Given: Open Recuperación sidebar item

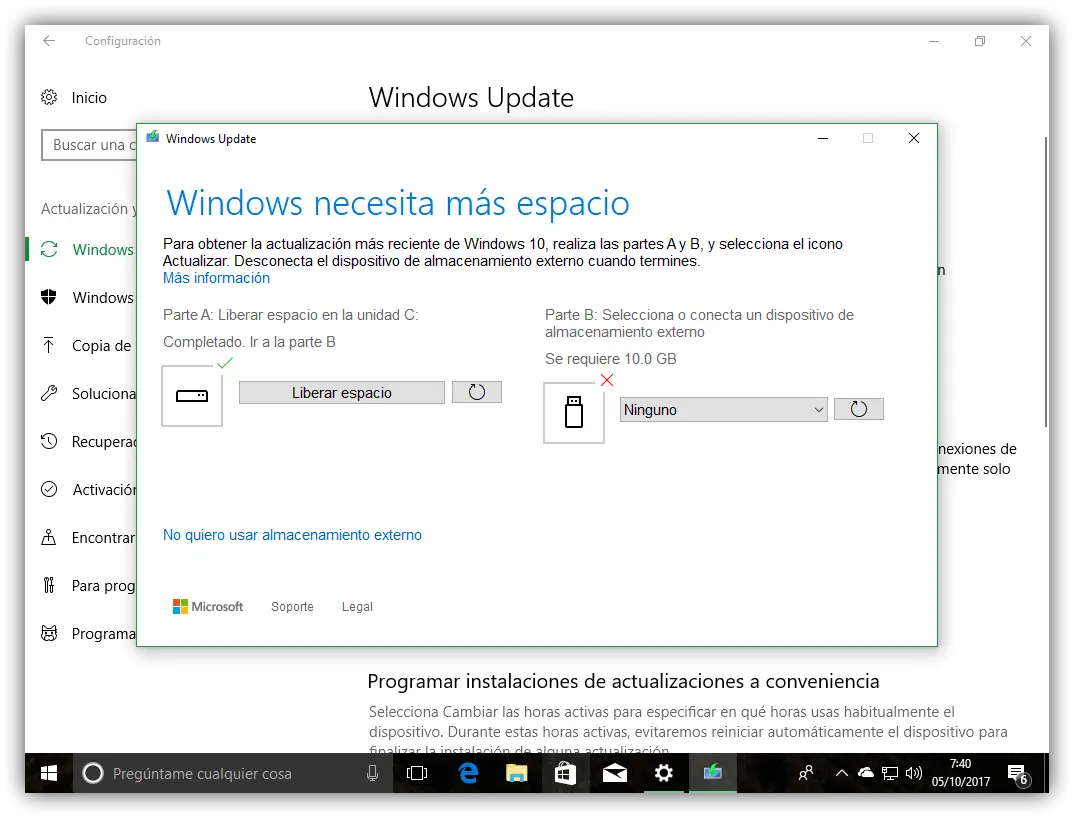Looking at the screenshot, I should coord(82,441).
